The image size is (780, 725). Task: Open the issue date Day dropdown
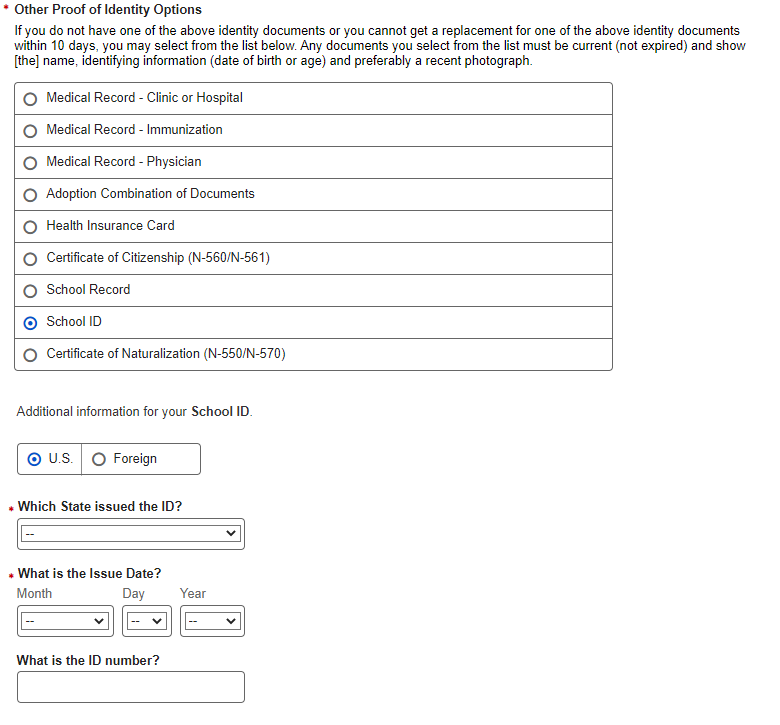[x=146, y=621]
